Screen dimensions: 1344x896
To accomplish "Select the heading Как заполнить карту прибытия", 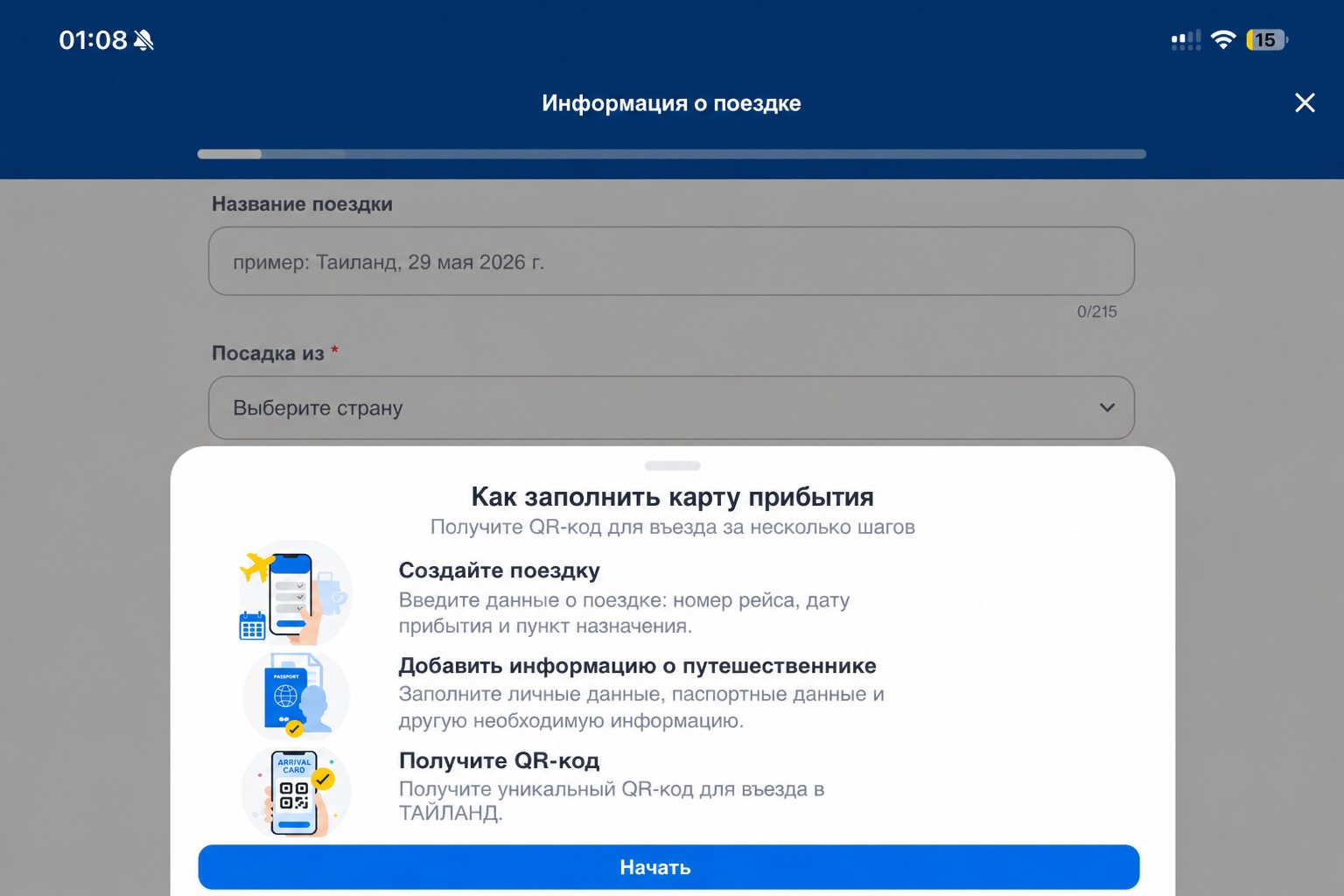I will click(672, 497).
